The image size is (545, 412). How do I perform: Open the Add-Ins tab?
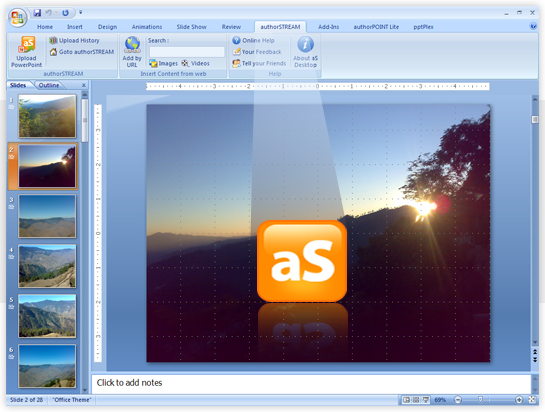[328, 27]
